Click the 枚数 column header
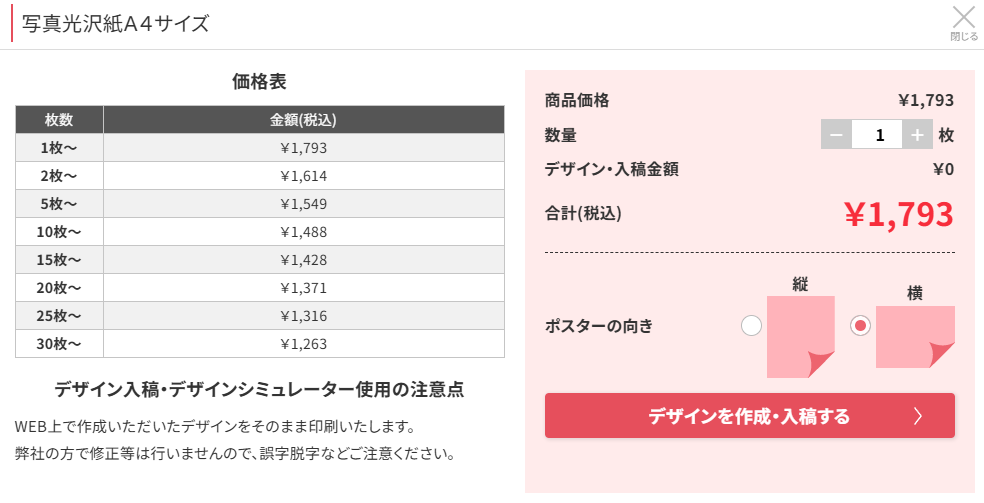984x503 pixels. (x=59, y=120)
